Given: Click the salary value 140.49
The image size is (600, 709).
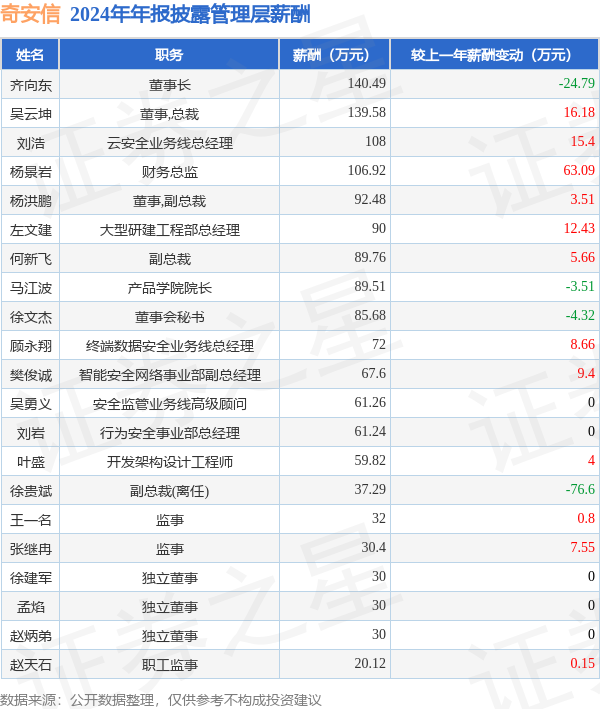Looking at the screenshot, I should (x=367, y=83).
